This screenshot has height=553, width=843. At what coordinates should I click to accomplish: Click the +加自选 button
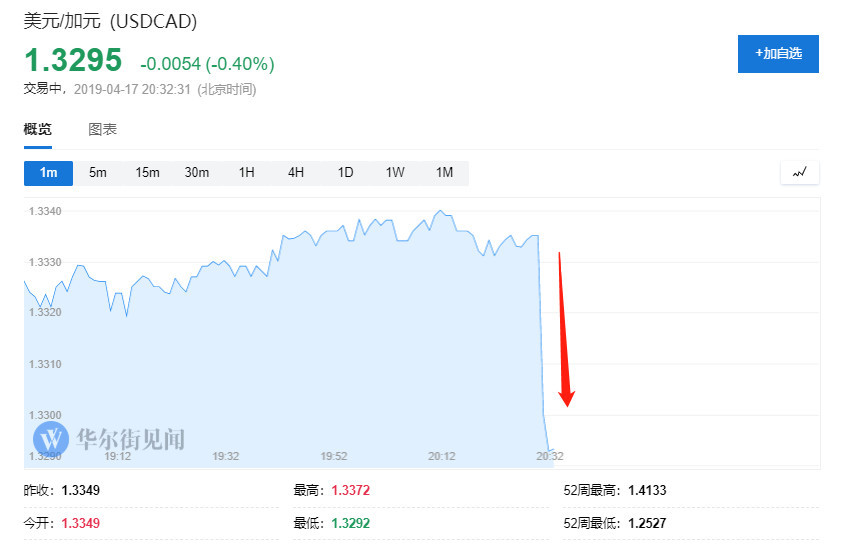point(778,54)
